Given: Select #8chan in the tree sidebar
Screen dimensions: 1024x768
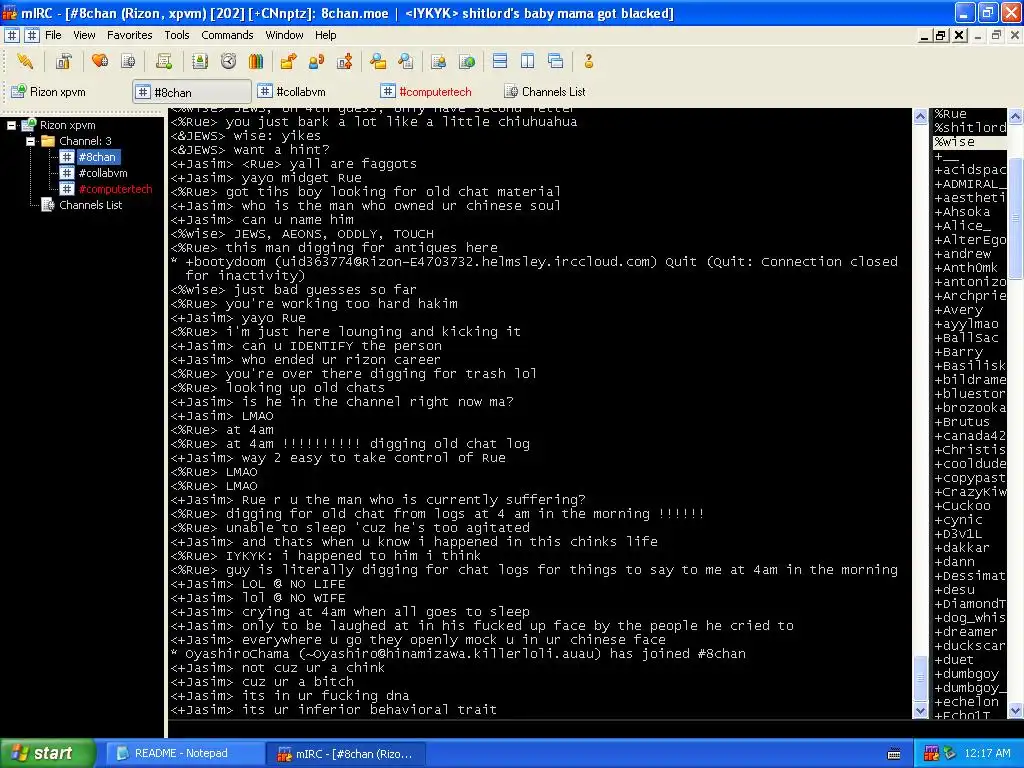Looking at the screenshot, I should [x=97, y=157].
